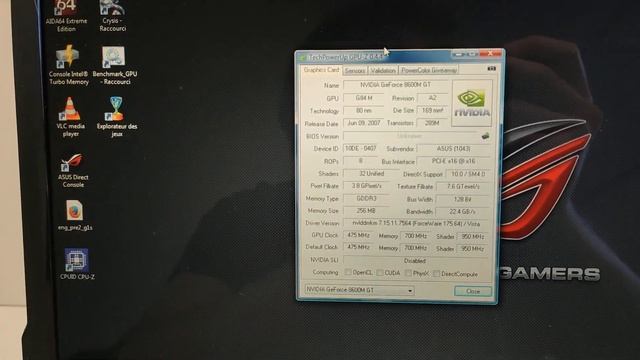Click the GPU field showing G84M
Viewport: 640px width, 360px height.
[x=364, y=98]
